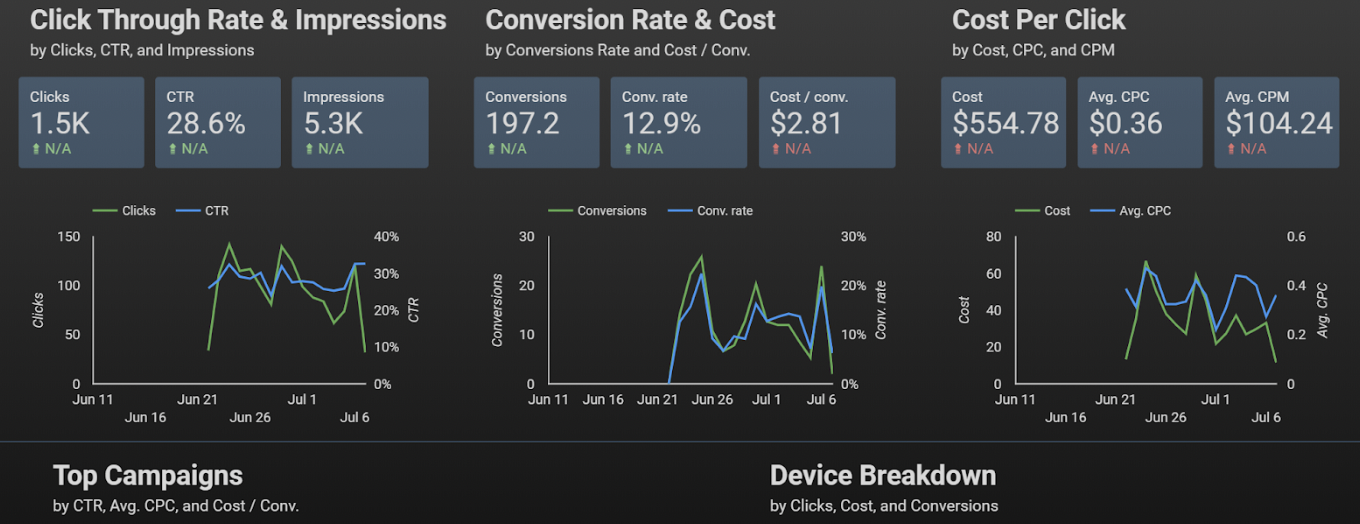
Task: Click the red arrow under Cost / conv.
Action: pyautogui.click(x=775, y=149)
